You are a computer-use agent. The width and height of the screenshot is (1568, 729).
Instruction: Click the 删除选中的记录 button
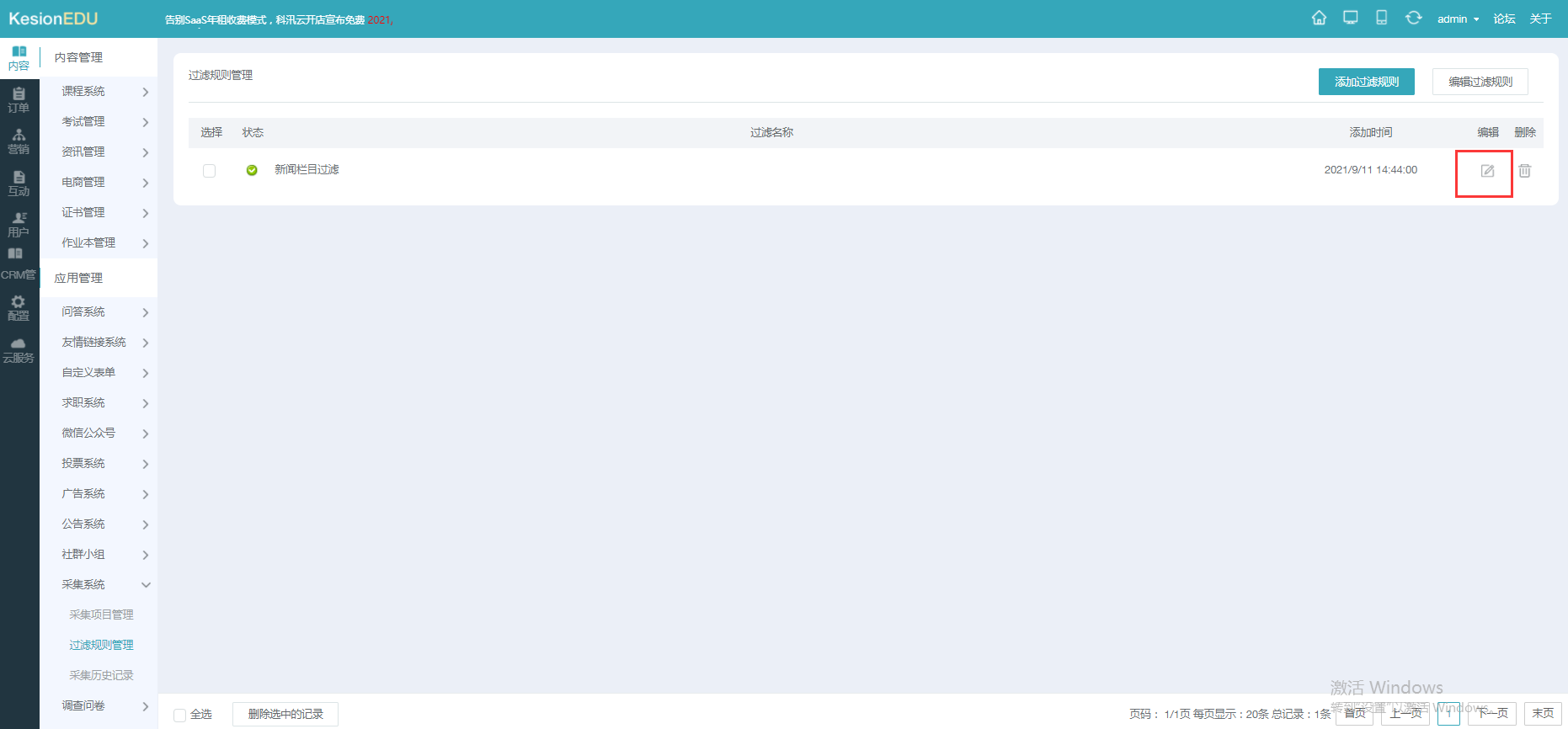(x=285, y=714)
